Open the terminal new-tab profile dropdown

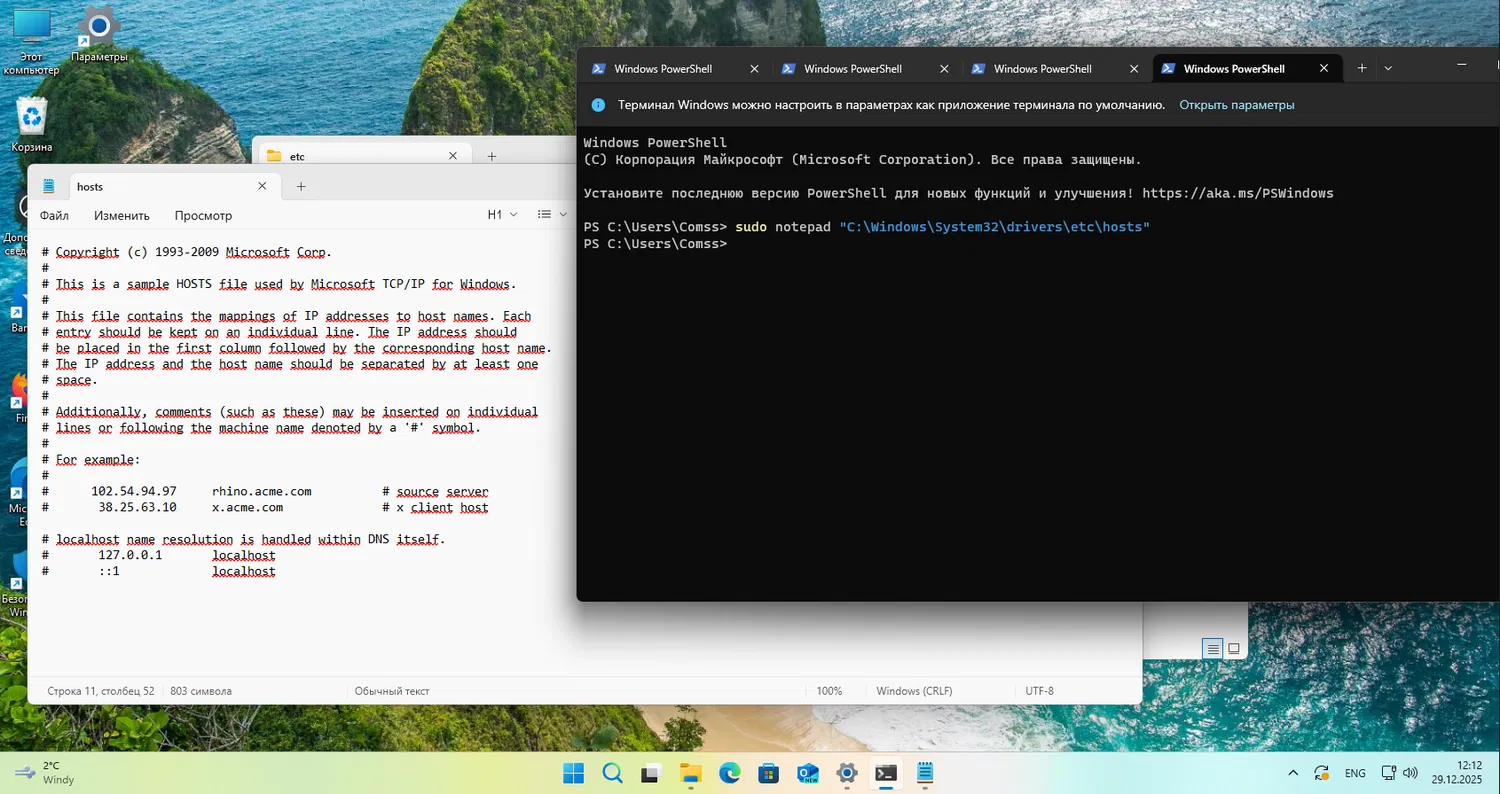tap(1388, 68)
